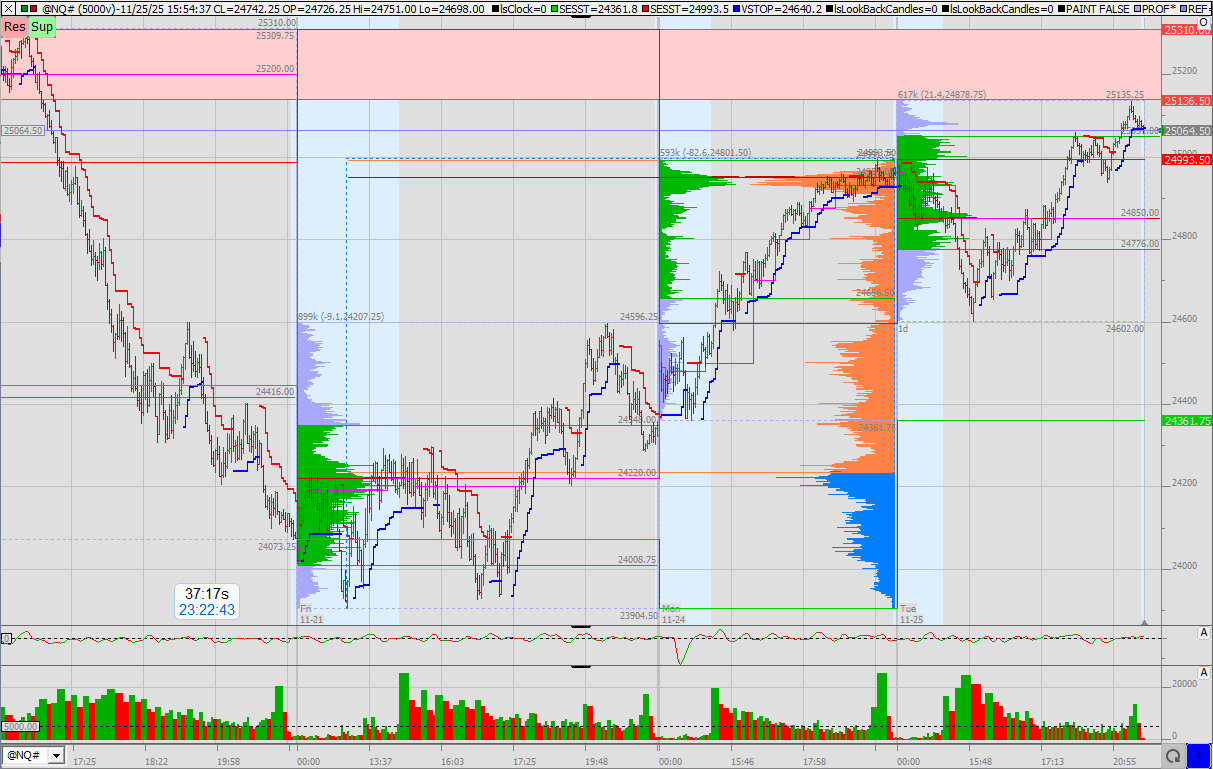Click the red candle color square in title bar
The image size is (1213, 769).
[x=34, y=8]
